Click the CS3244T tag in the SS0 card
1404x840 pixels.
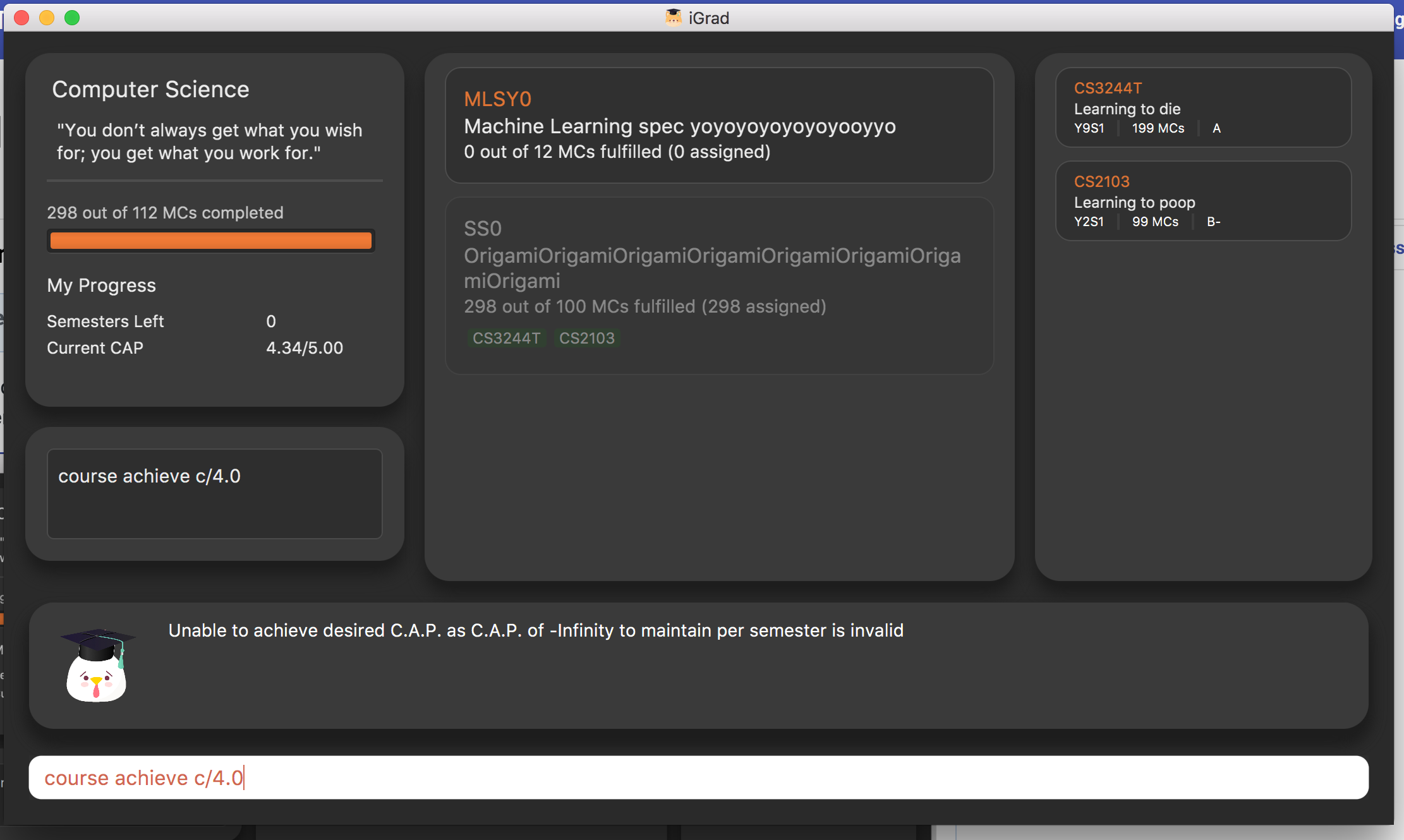click(x=506, y=338)
